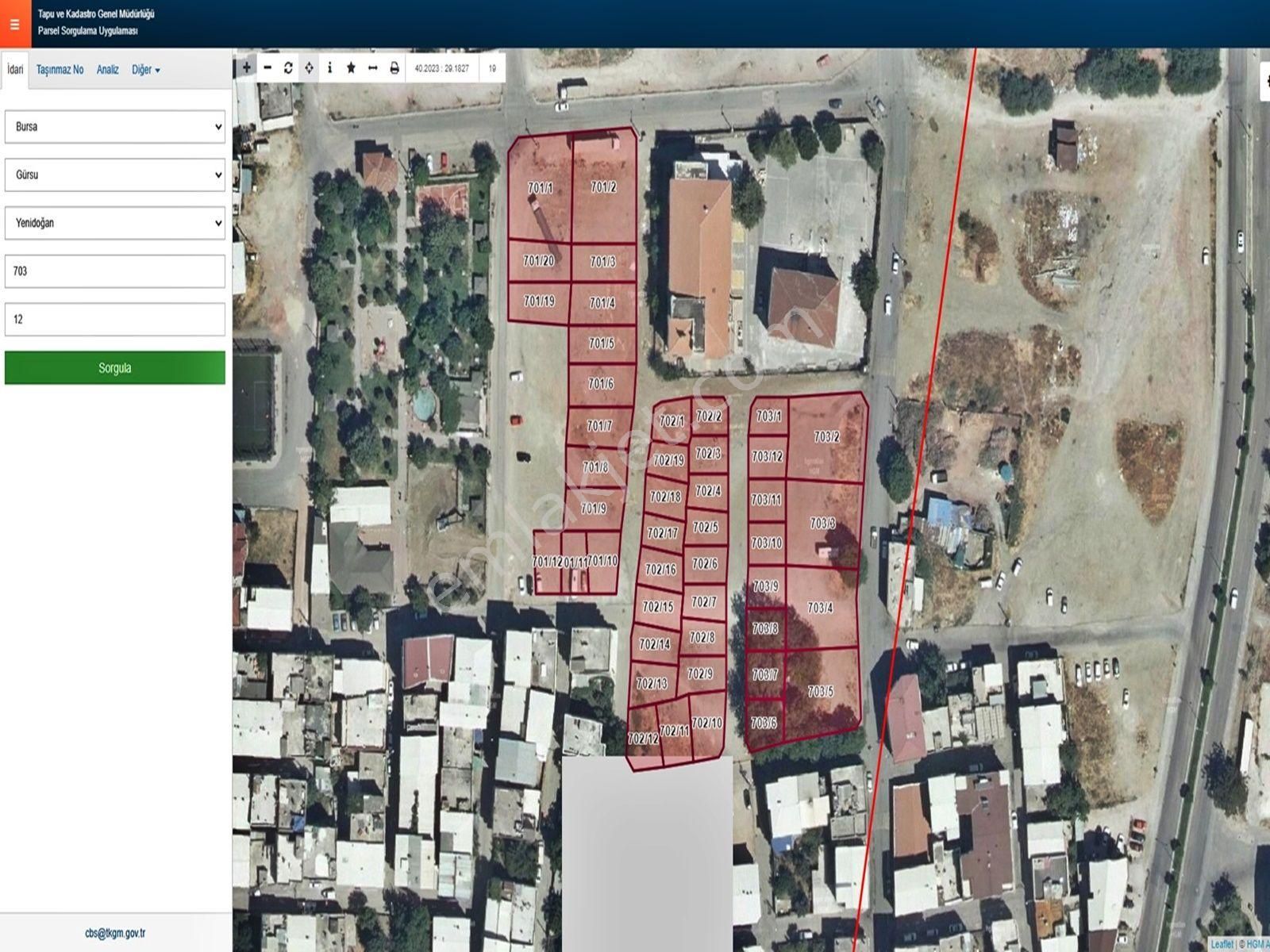Select parcel 703/8 on the map

tap(765, 628)
